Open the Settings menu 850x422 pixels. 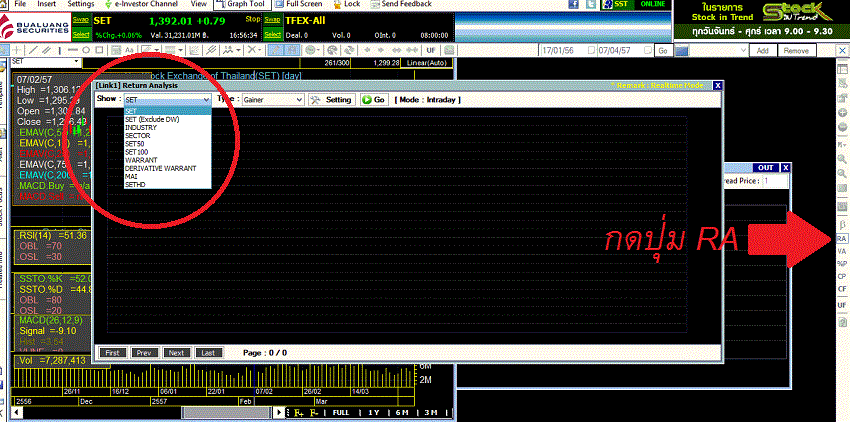point(81,4)
